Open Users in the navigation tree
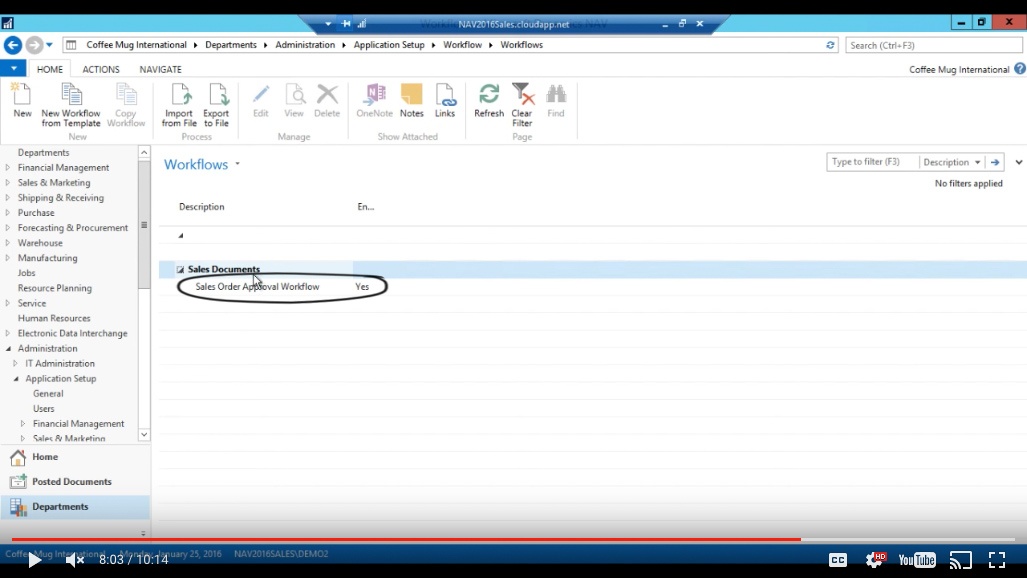Screen dimensions: 1027x578 pyautogui.click(x=44, y=409)
